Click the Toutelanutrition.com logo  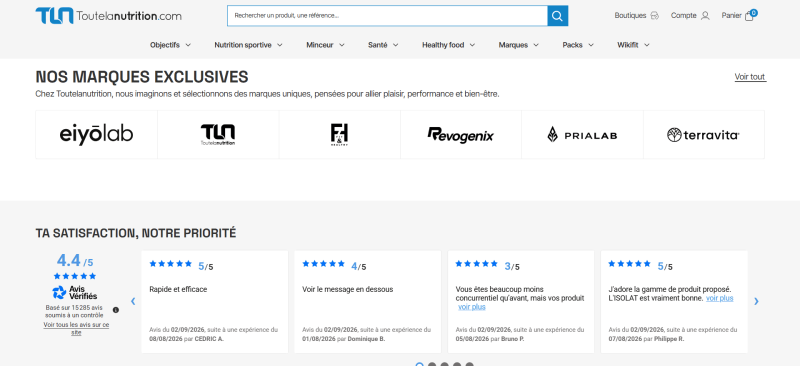tap(108, 15)
